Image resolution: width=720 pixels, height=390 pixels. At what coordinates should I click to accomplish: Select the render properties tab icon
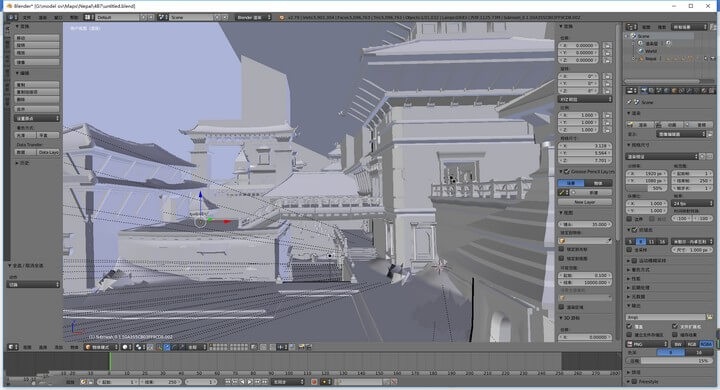pyautogui.click(x=643, y=91)
